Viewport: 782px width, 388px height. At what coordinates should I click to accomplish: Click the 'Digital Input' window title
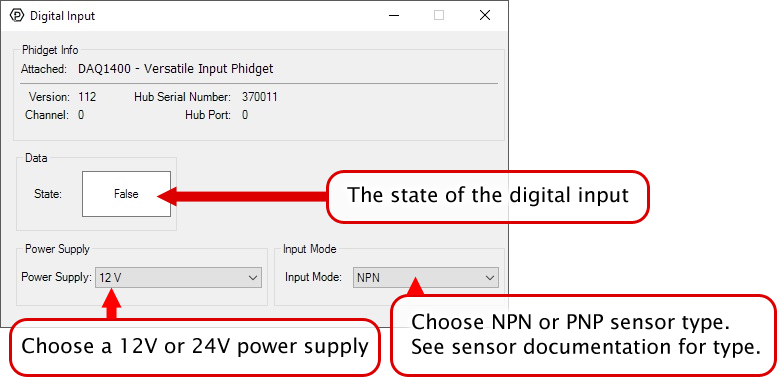click(x=63, y=16)
